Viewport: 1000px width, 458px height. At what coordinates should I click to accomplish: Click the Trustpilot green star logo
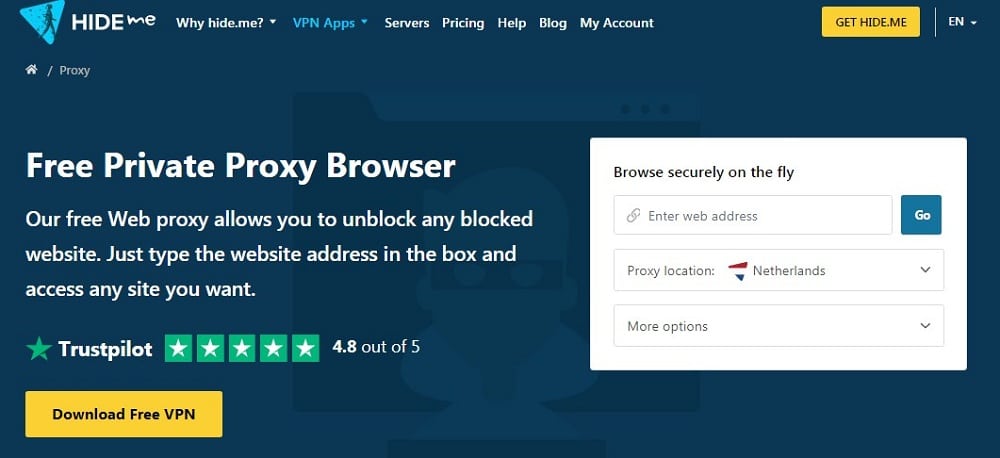(38, 349)
